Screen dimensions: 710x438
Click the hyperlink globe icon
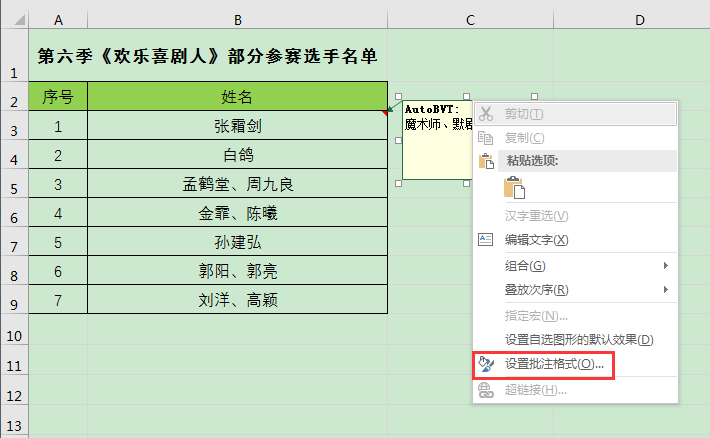coord(486,390)
